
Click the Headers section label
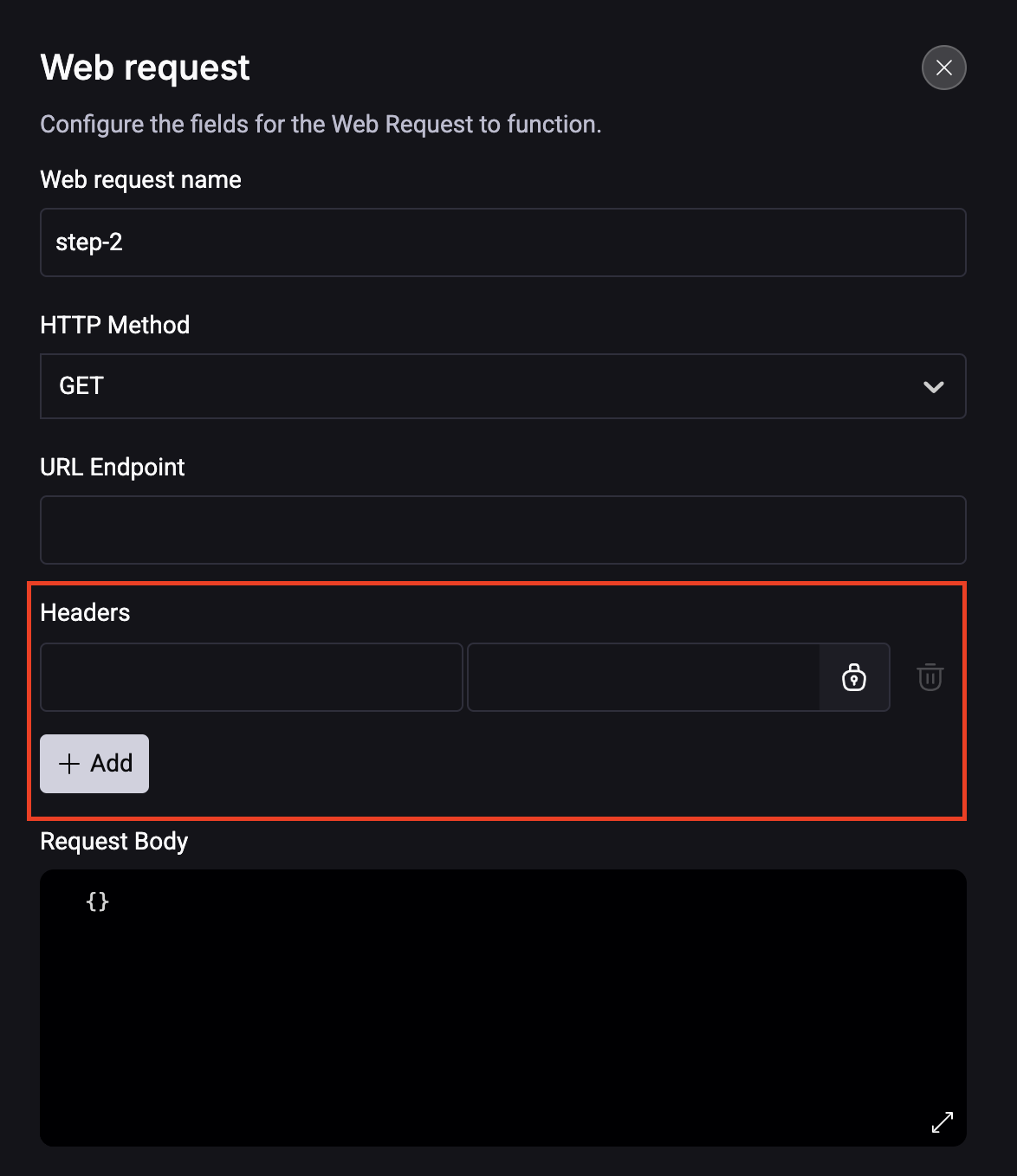(x=85, y=613)
